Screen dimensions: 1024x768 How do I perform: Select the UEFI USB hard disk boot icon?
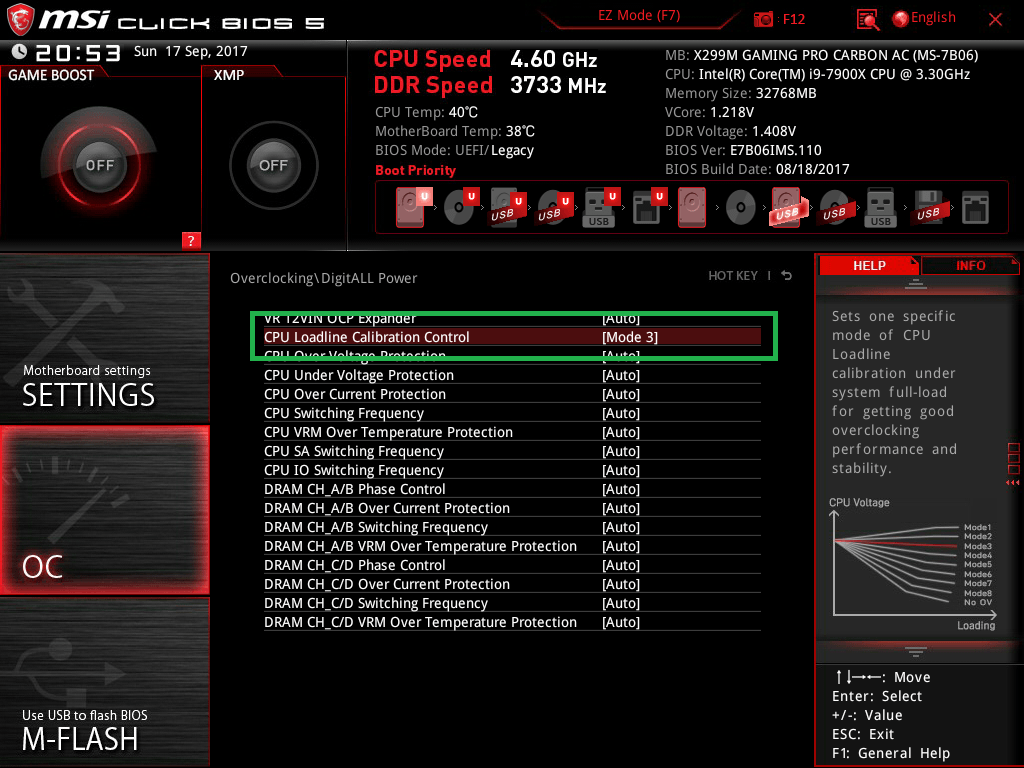point(508,207)
